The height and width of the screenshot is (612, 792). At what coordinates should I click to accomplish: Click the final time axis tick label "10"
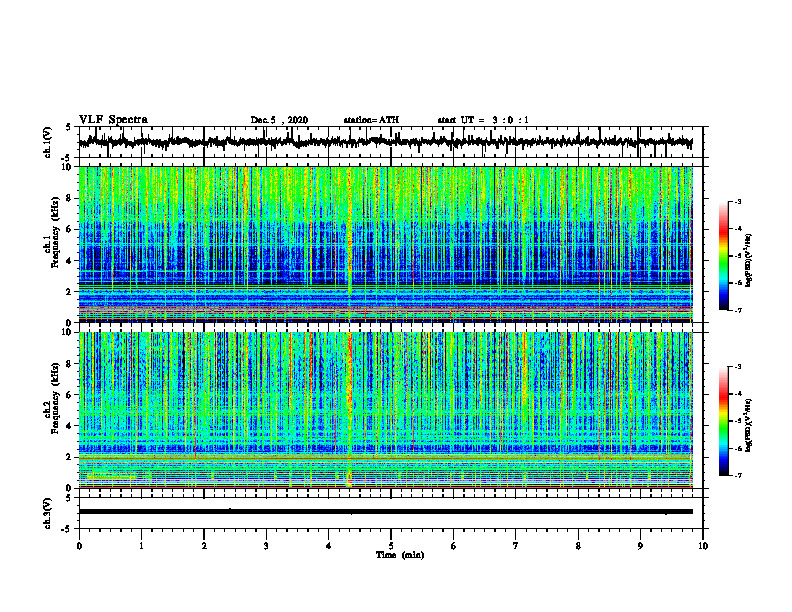(x=703, y=546)
